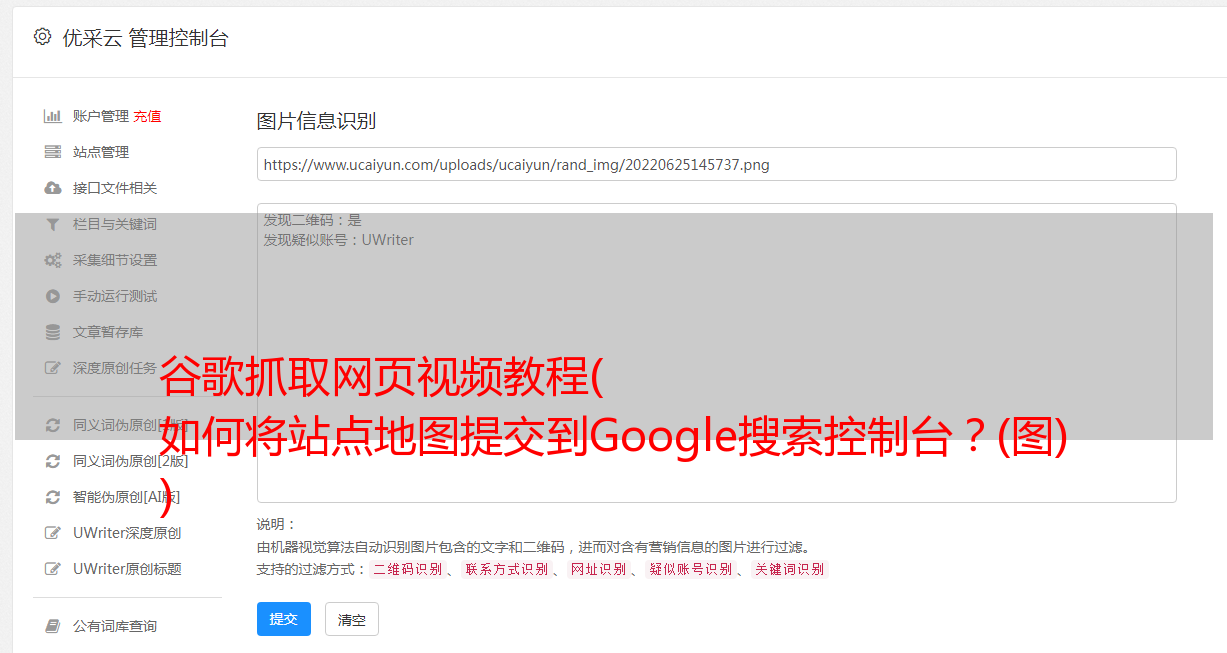Open 同义词伪原创[2版] in the sidebar
This screenshot has width=1227, height=653.
[130, 461]
